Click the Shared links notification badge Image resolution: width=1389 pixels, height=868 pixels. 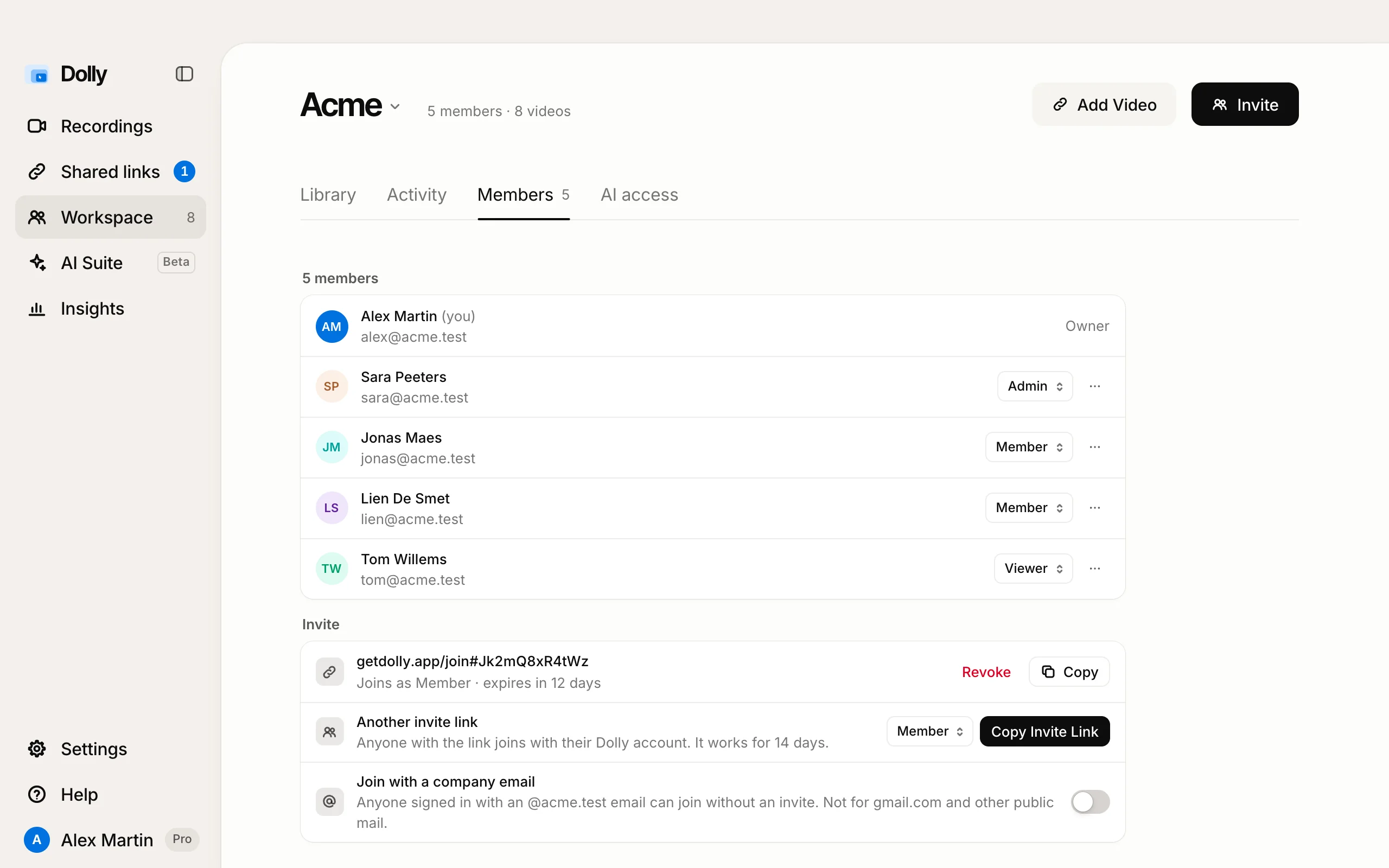pos(184,171)
